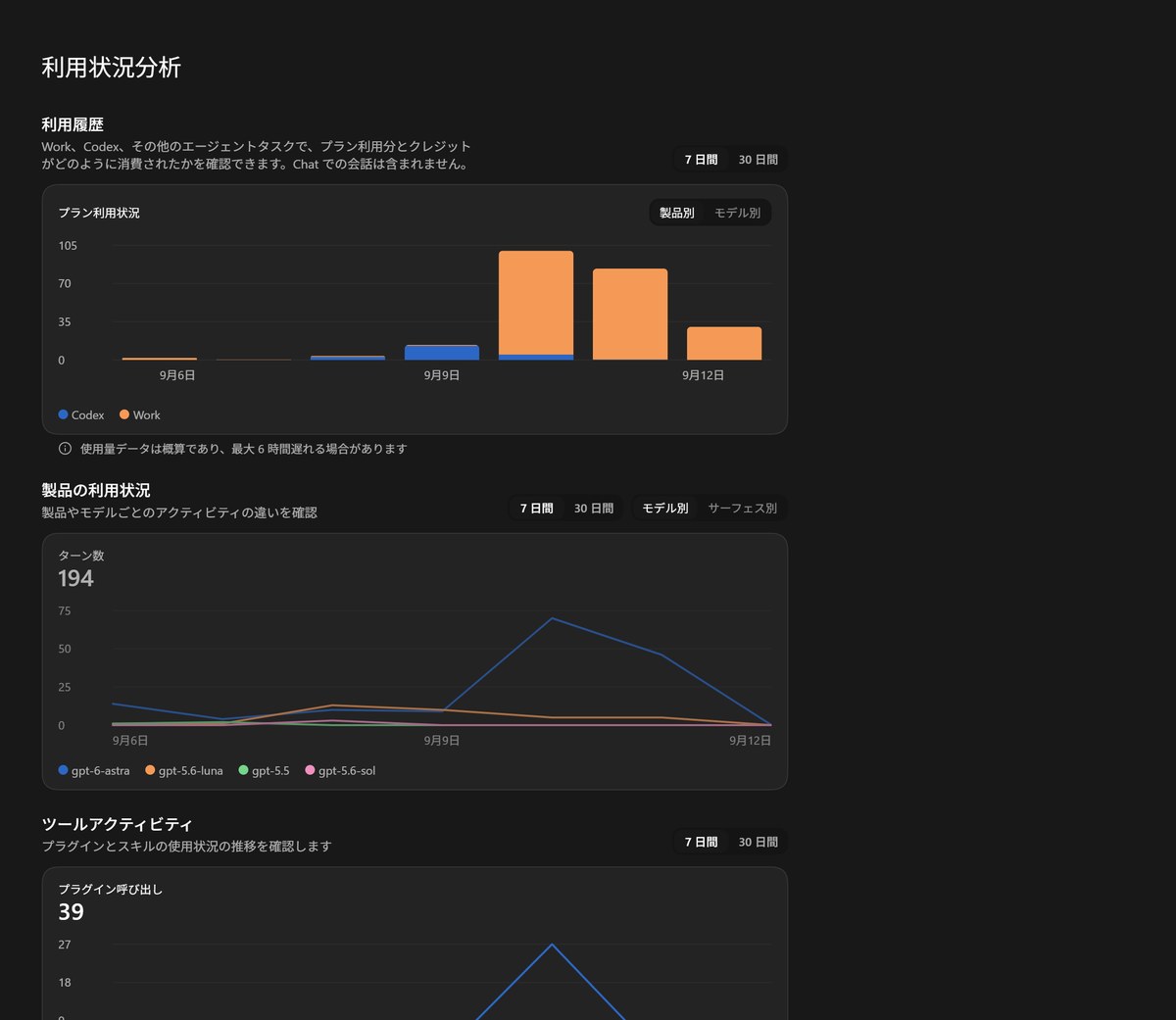Switch plan usage chart to モデル別
The width and height of the screenshot is (1176, 1020).
[x=737, y=213]
